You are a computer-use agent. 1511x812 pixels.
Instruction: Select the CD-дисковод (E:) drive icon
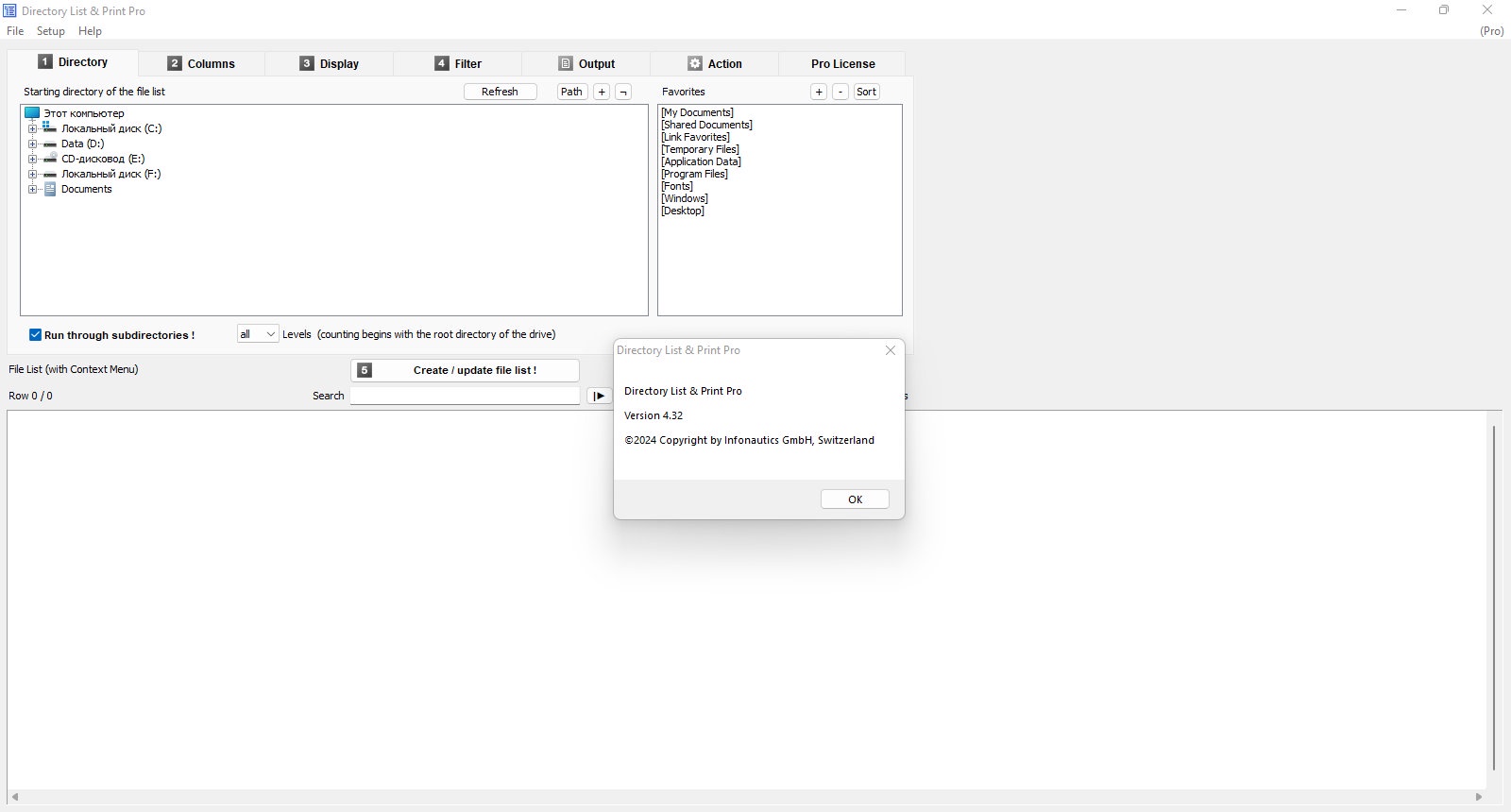tap(49, 159)
